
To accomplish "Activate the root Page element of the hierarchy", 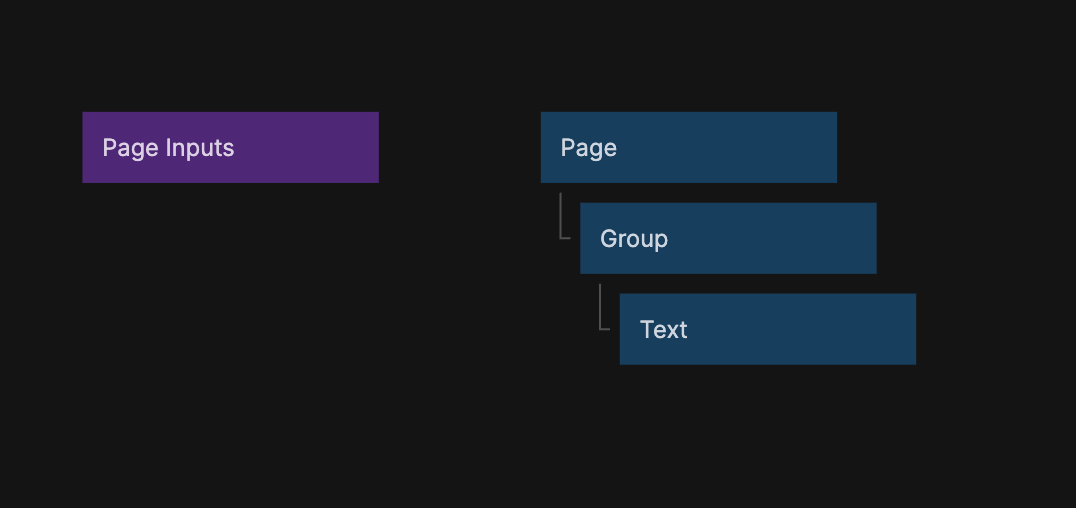I will pos(688,147).
